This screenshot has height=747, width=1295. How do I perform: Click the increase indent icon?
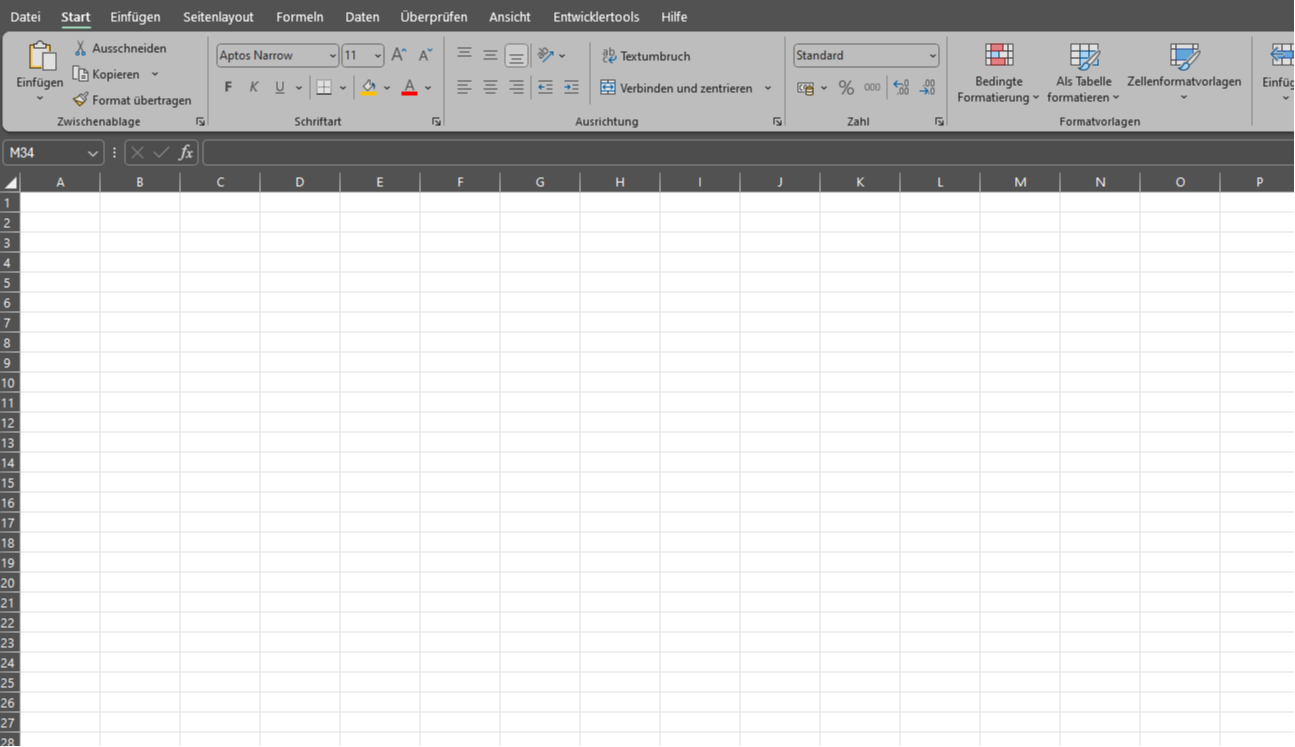click(571, 88)
